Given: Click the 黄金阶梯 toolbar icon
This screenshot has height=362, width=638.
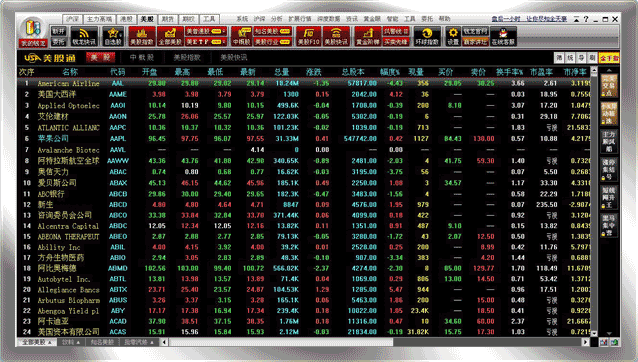Looking at the screenshot, I should click(367, 37).
